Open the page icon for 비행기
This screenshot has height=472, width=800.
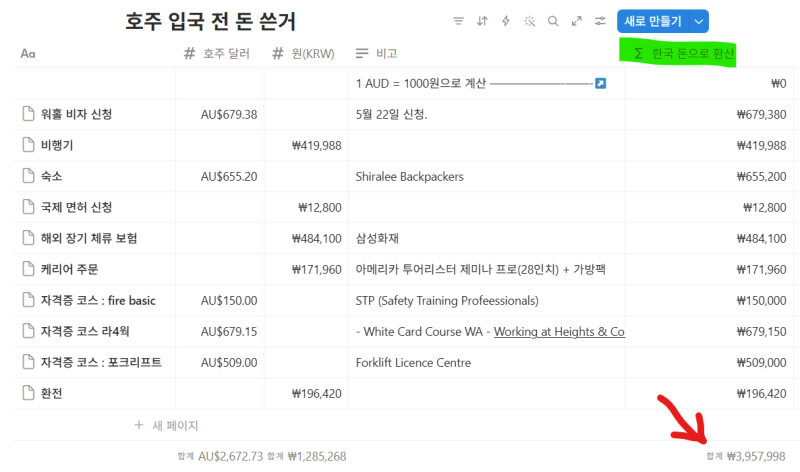coord(29,145)
